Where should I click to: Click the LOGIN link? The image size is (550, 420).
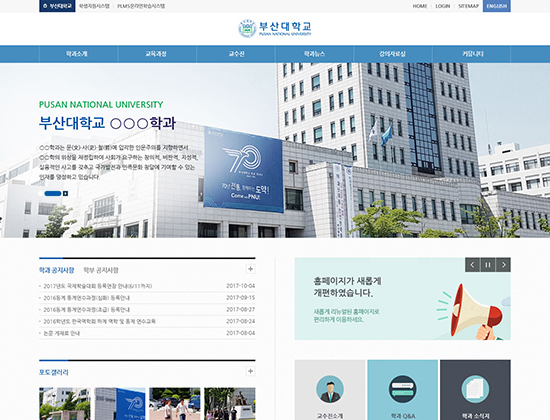click(x=443, y=6)
